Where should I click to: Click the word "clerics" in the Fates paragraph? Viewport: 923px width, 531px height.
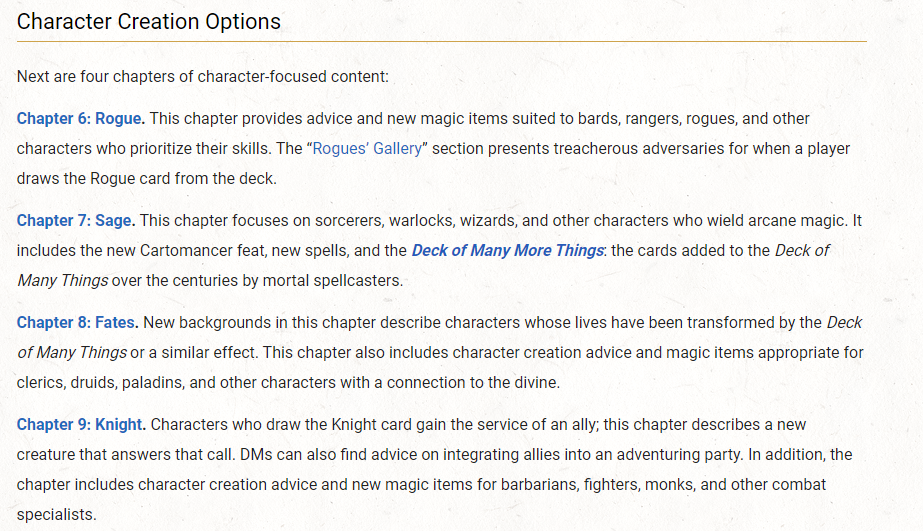click(42, 383)
